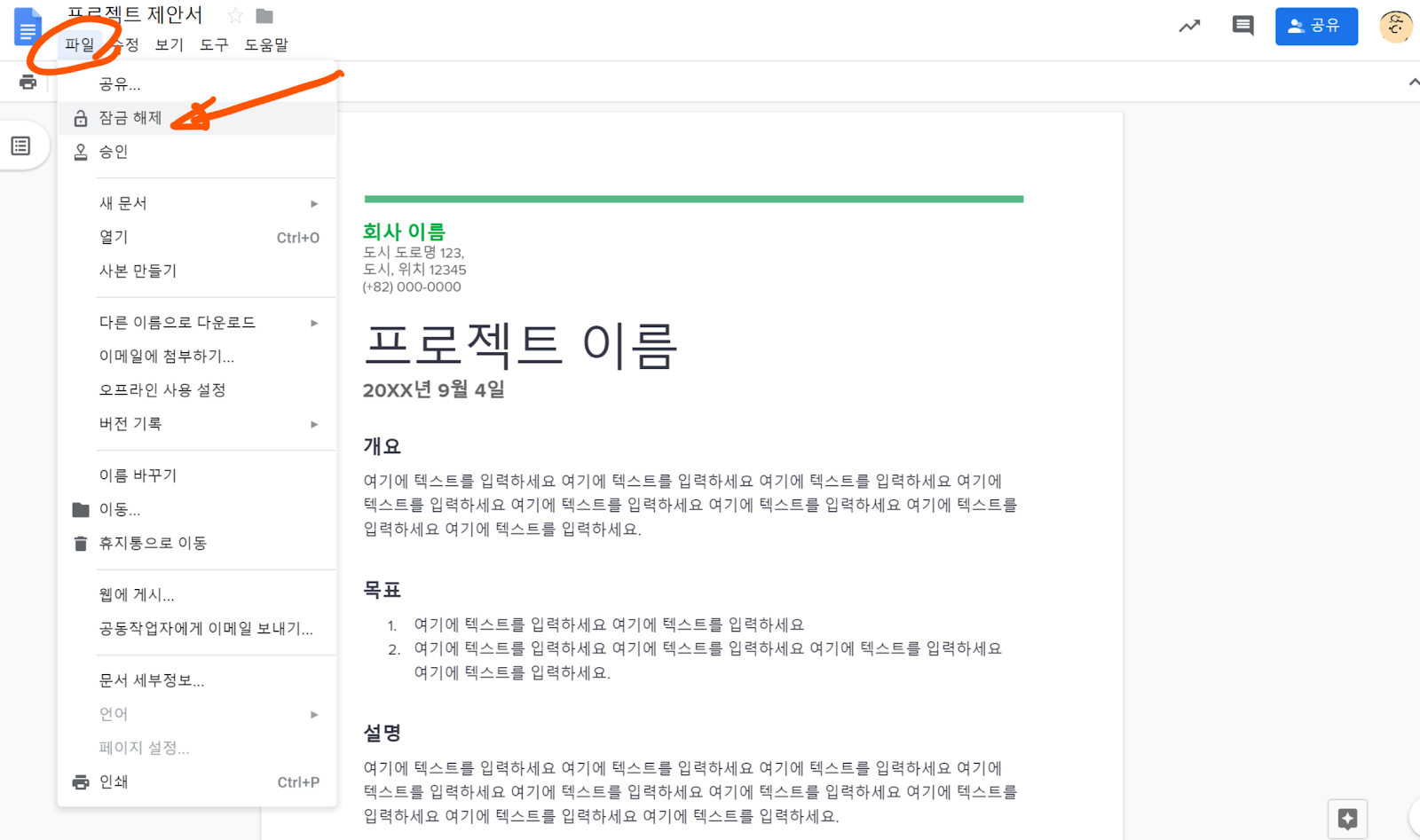Click the print icon in the toolbar
The height and width of the screenshot is (840, 1420).
pos(28,82)
